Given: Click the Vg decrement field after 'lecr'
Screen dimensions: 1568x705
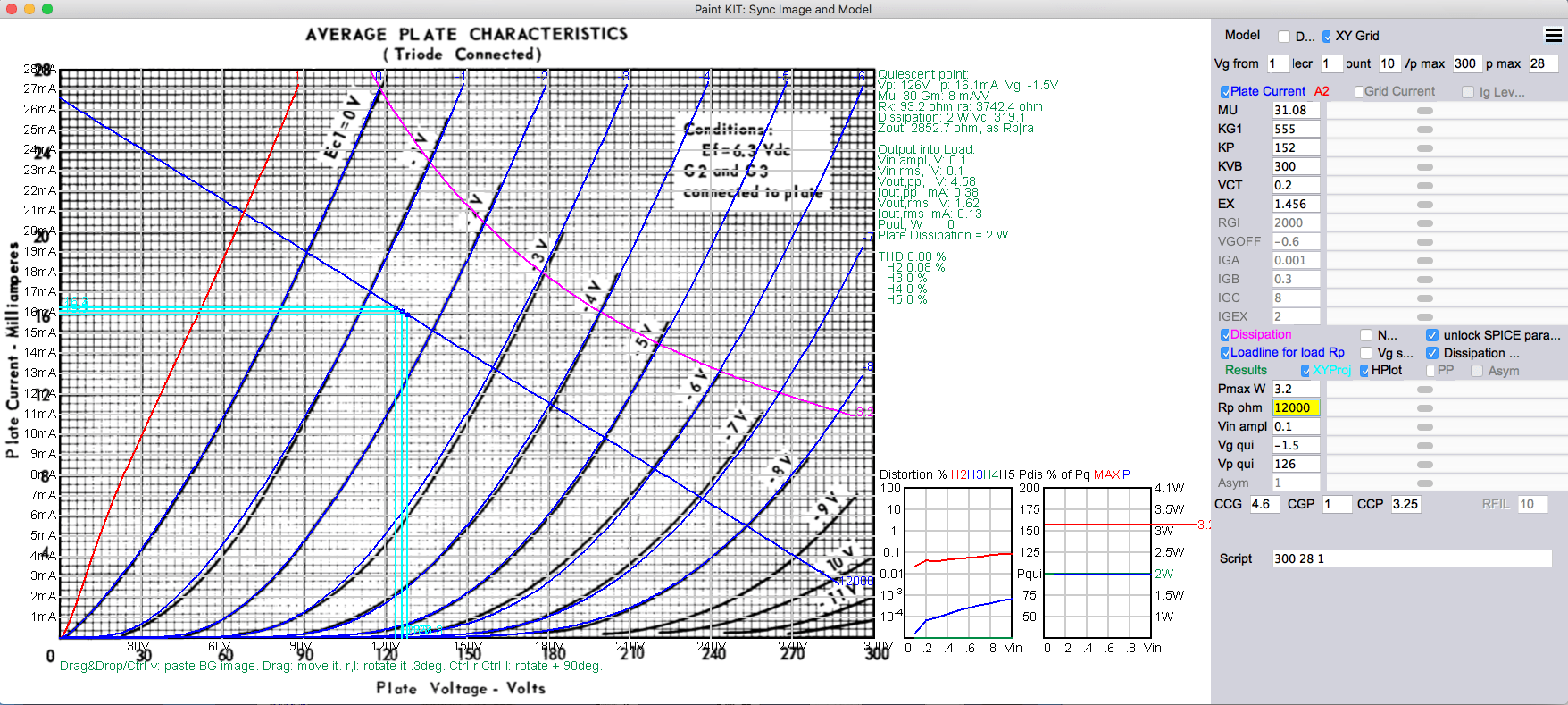Looking at the screenshot, I should (x=1330, y=63).
